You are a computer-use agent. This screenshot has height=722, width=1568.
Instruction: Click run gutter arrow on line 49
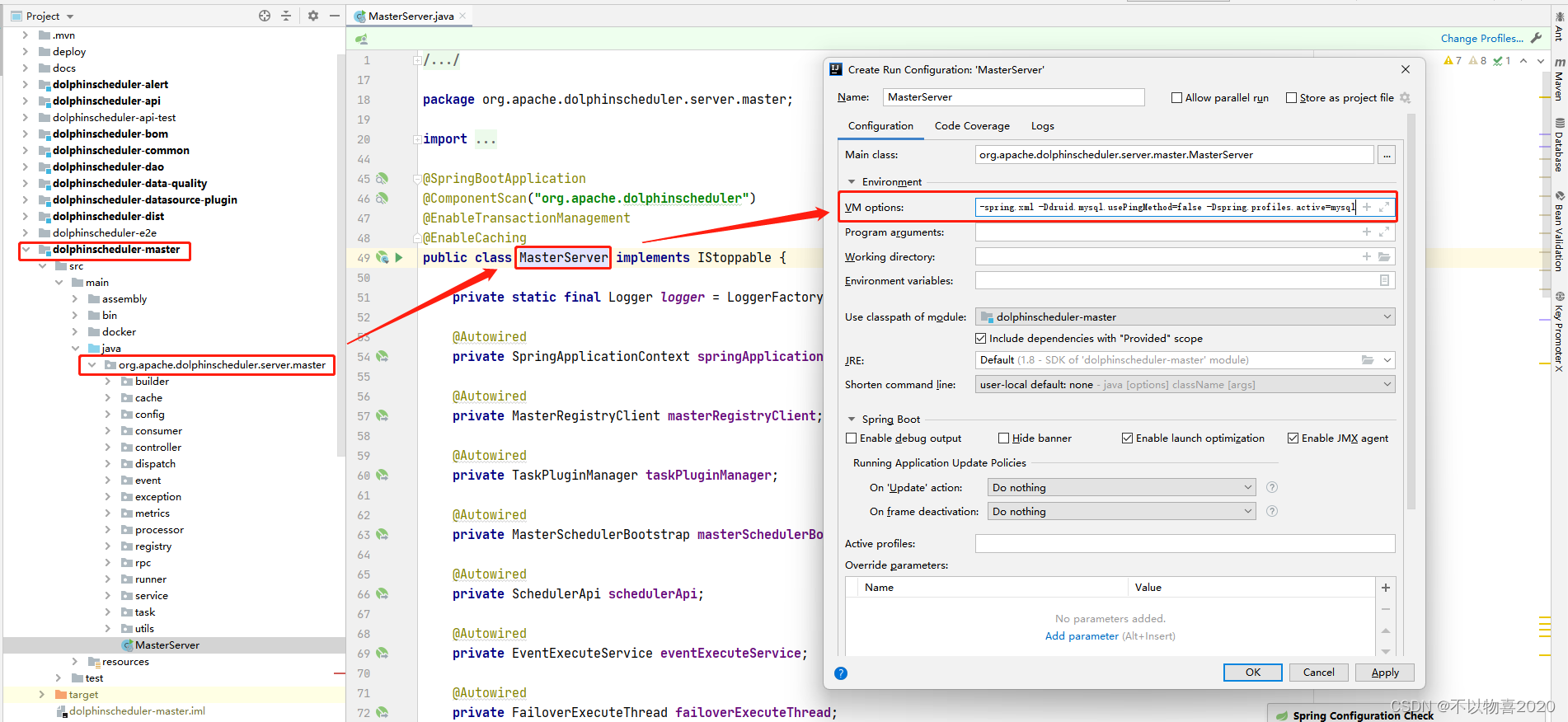coord(399,257)
